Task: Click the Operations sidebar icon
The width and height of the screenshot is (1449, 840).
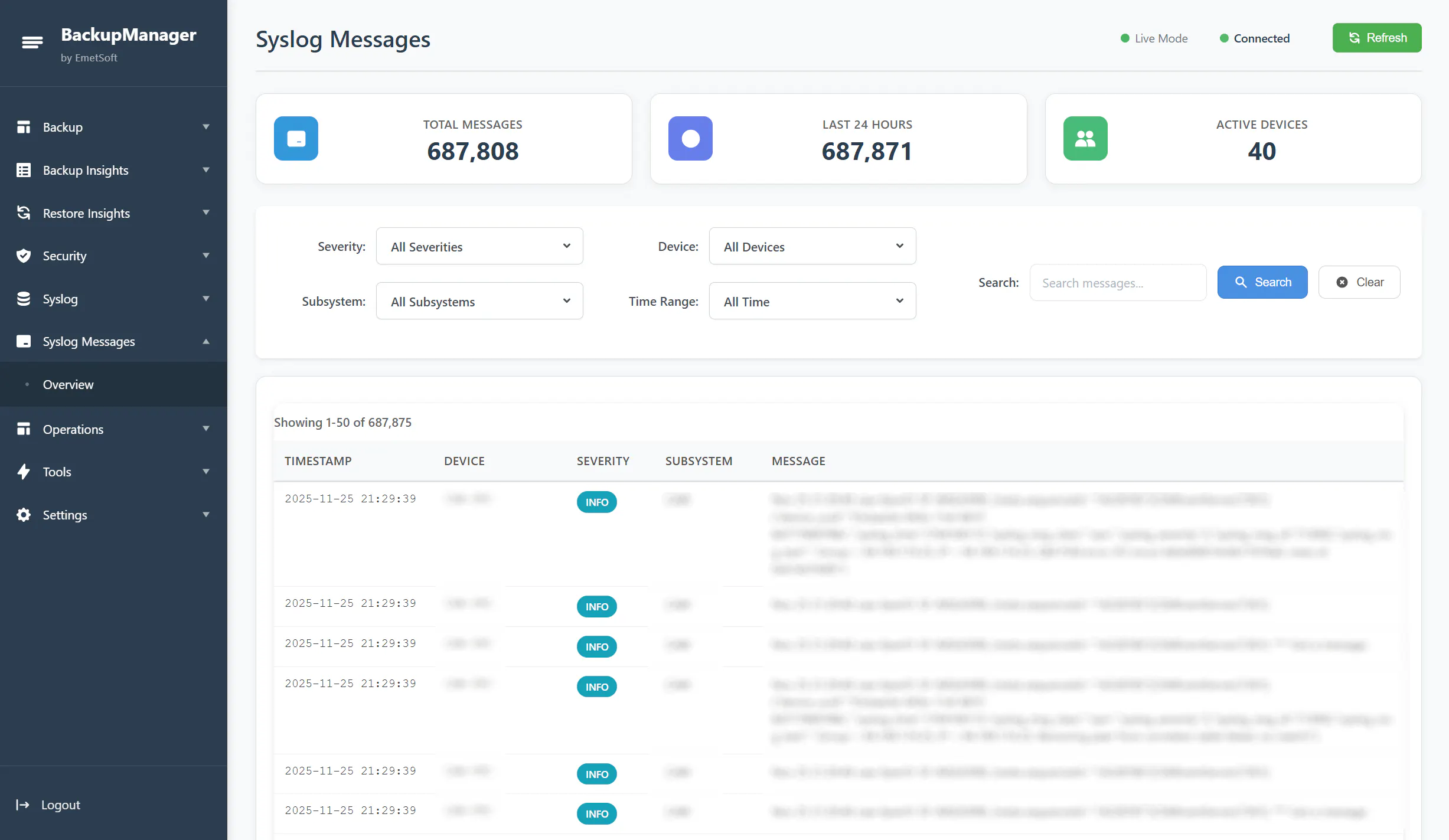Action: pyautogui.click(x=24, y=429)
